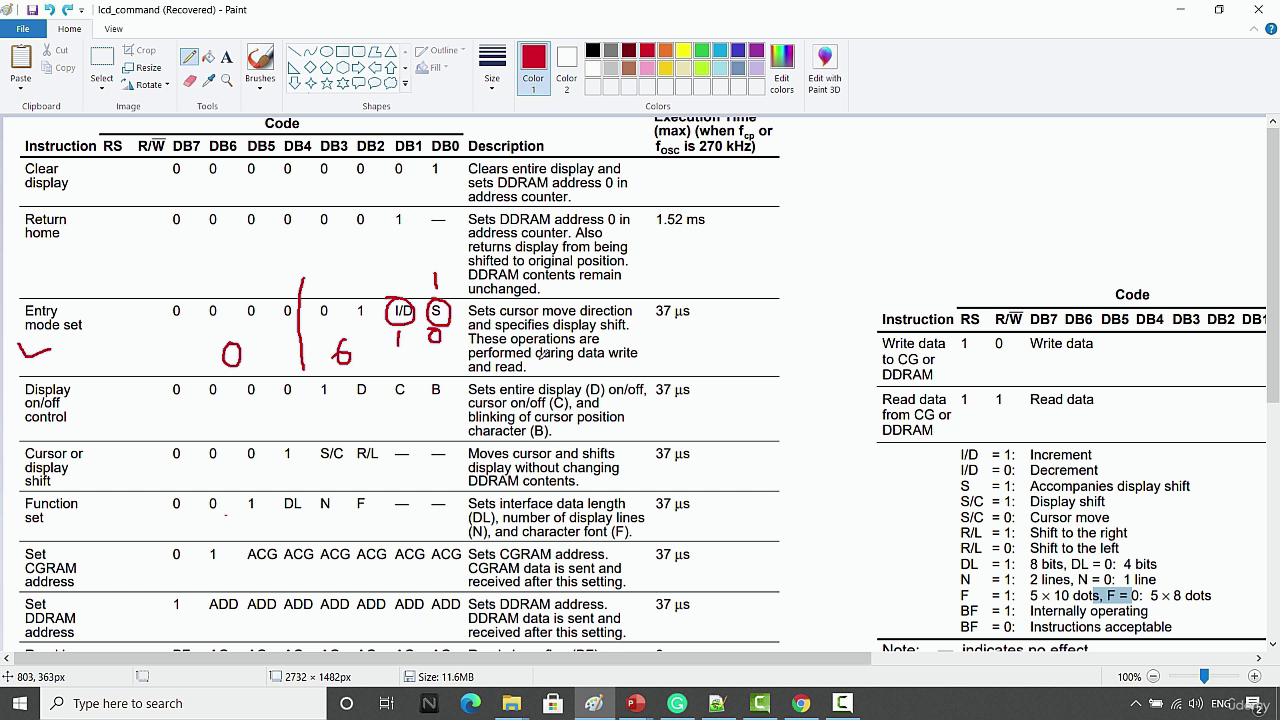Screen dimensions: 1280x720
Task: Click the zoom out minus button
Action: (1153, 677)
